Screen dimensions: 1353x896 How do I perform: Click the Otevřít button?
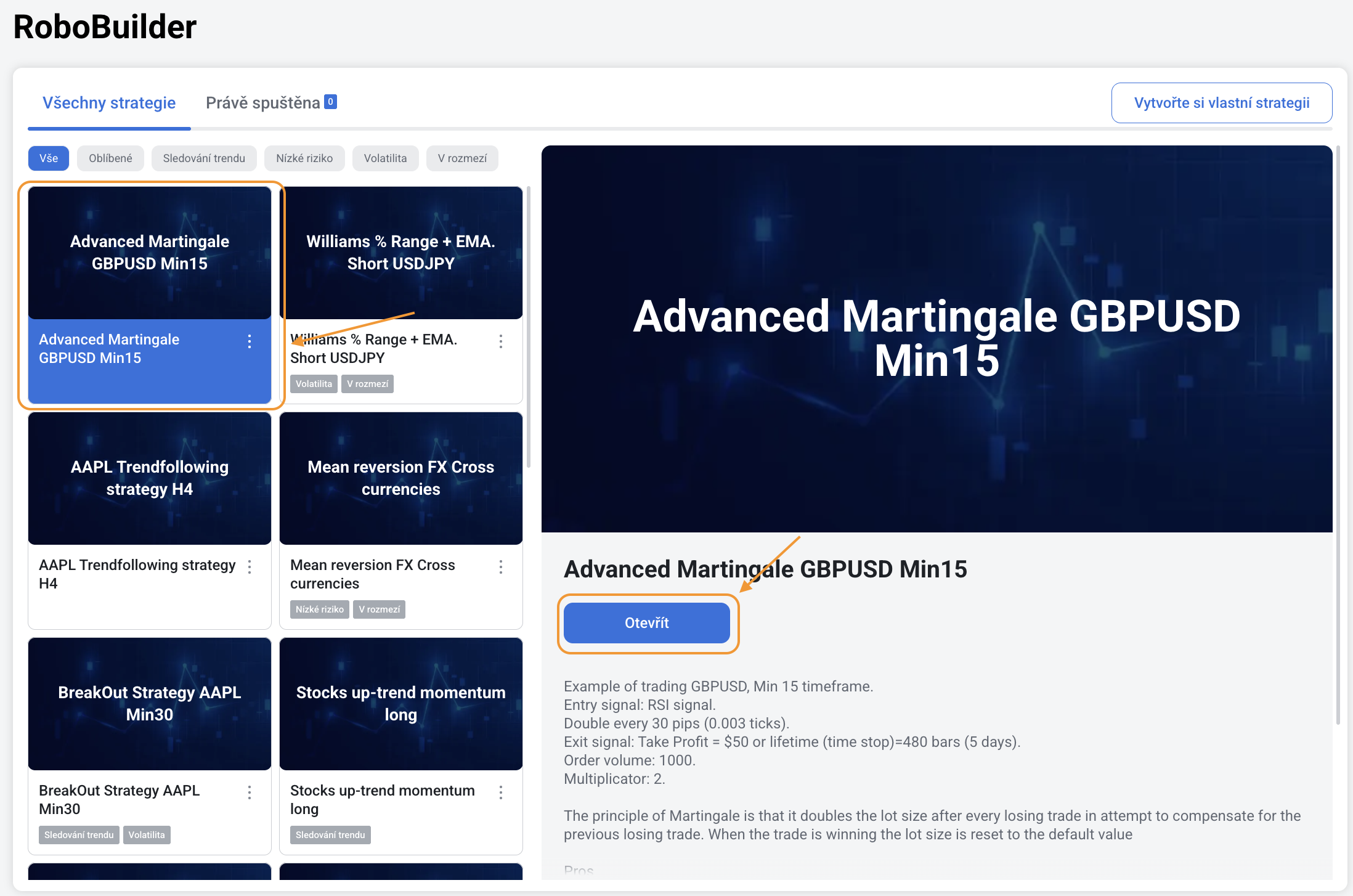point(647,623)
